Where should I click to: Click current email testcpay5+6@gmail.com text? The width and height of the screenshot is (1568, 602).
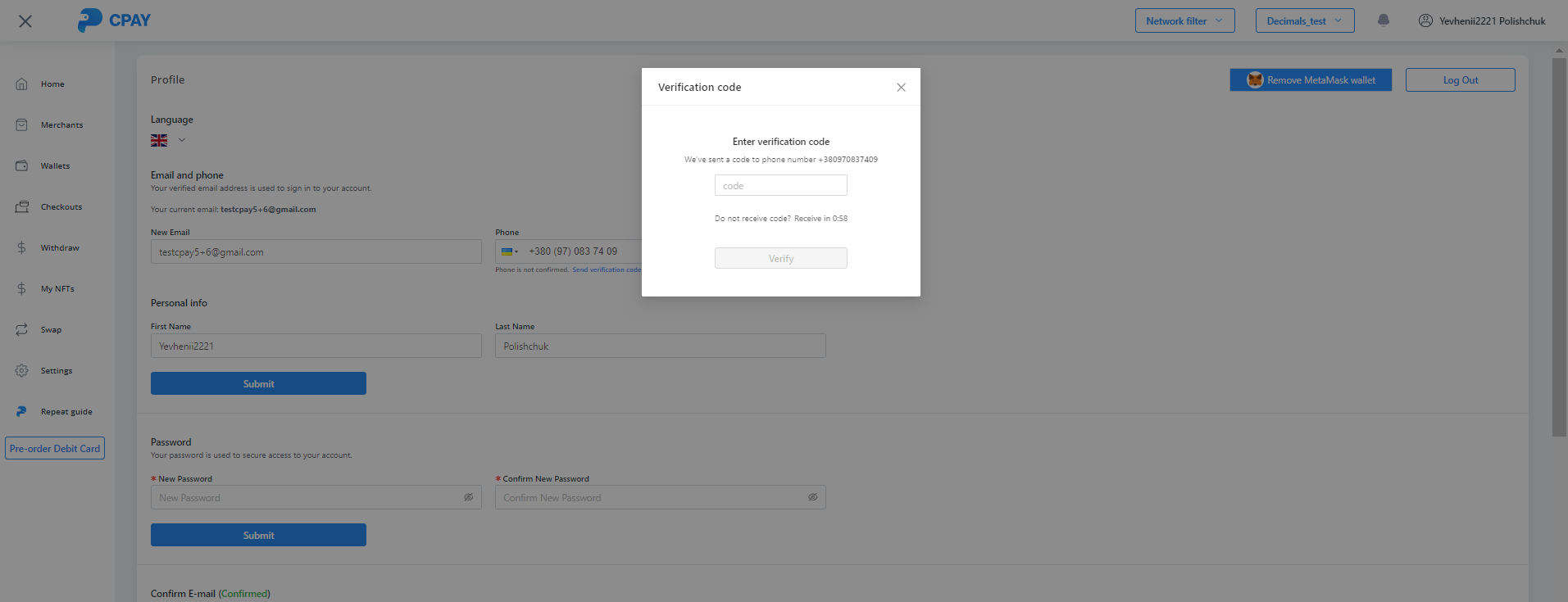pos(268,209)
